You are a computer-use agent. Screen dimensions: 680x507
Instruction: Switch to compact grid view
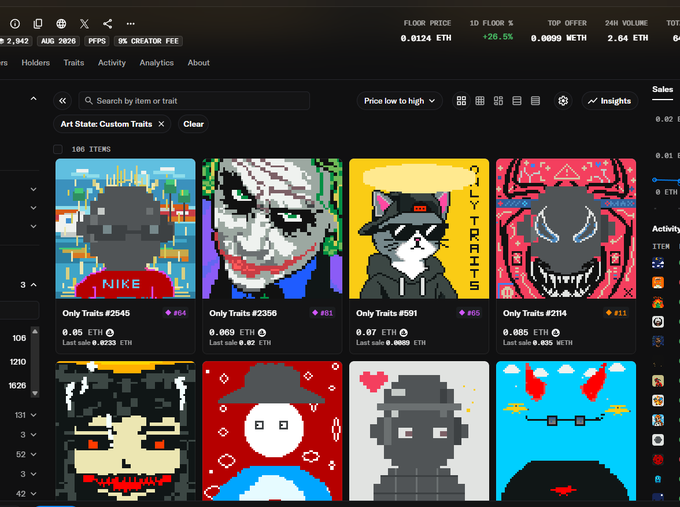pyautogui.click(x=480, y=101)
